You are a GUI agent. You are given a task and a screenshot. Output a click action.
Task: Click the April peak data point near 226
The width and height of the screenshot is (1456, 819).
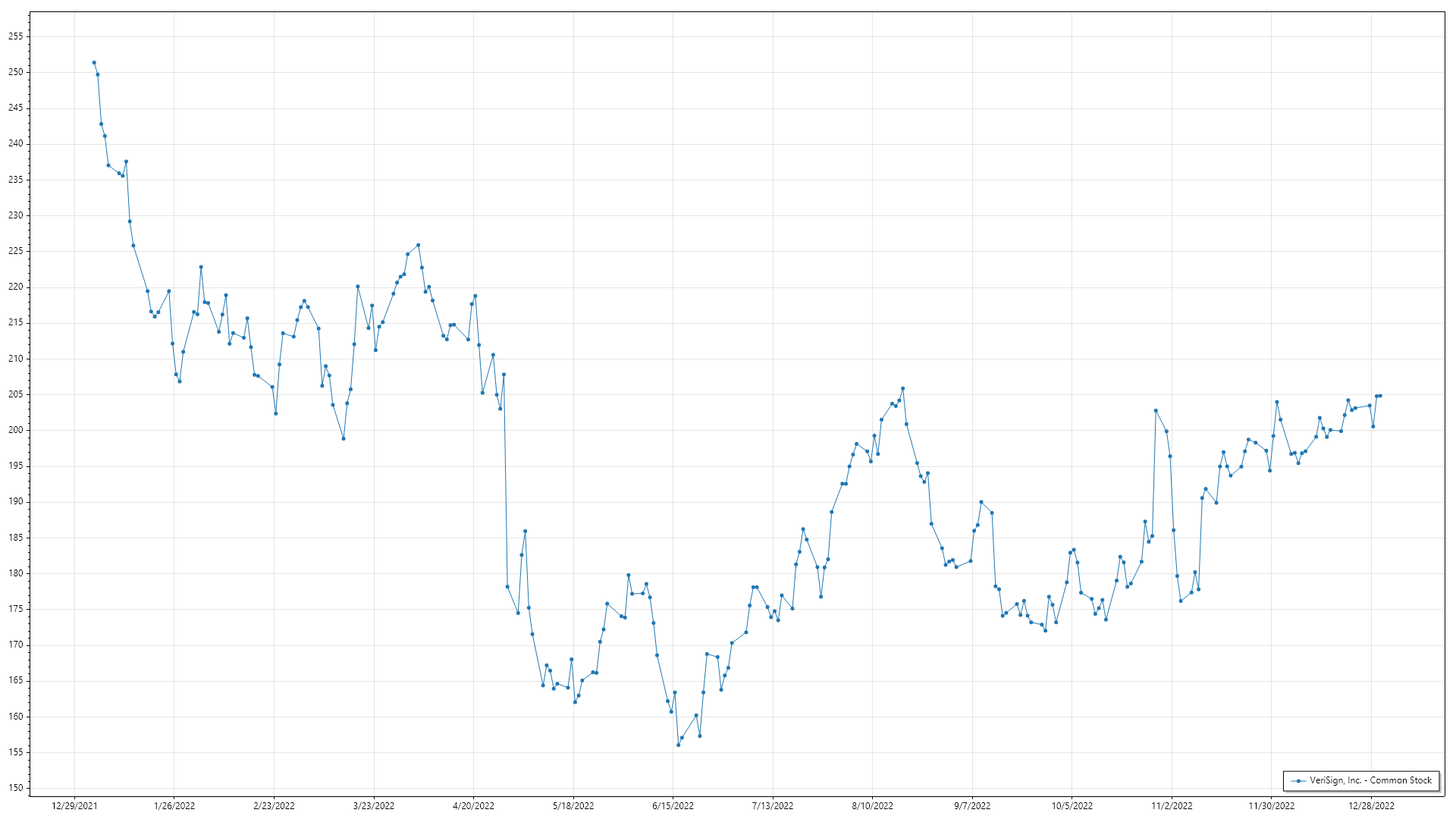(x=419, y=245)
